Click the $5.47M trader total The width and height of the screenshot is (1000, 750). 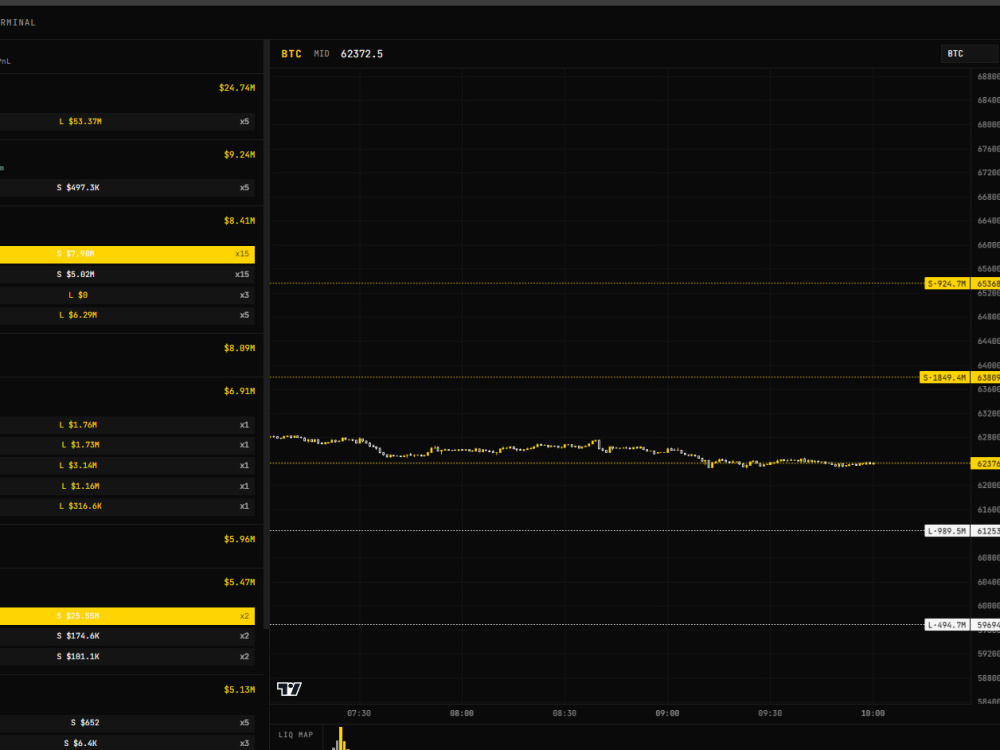pyautogui.click(x=239, y=582)
